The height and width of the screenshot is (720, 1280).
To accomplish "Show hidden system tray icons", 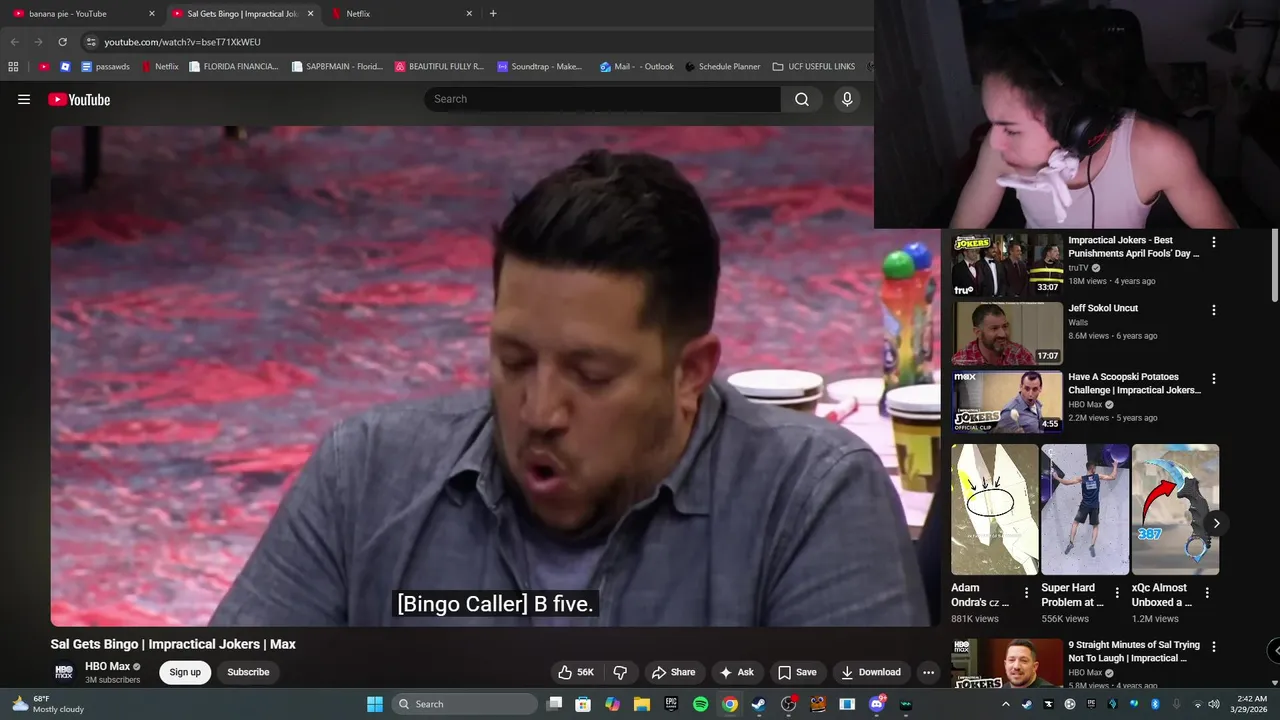I will [1006, 704].
